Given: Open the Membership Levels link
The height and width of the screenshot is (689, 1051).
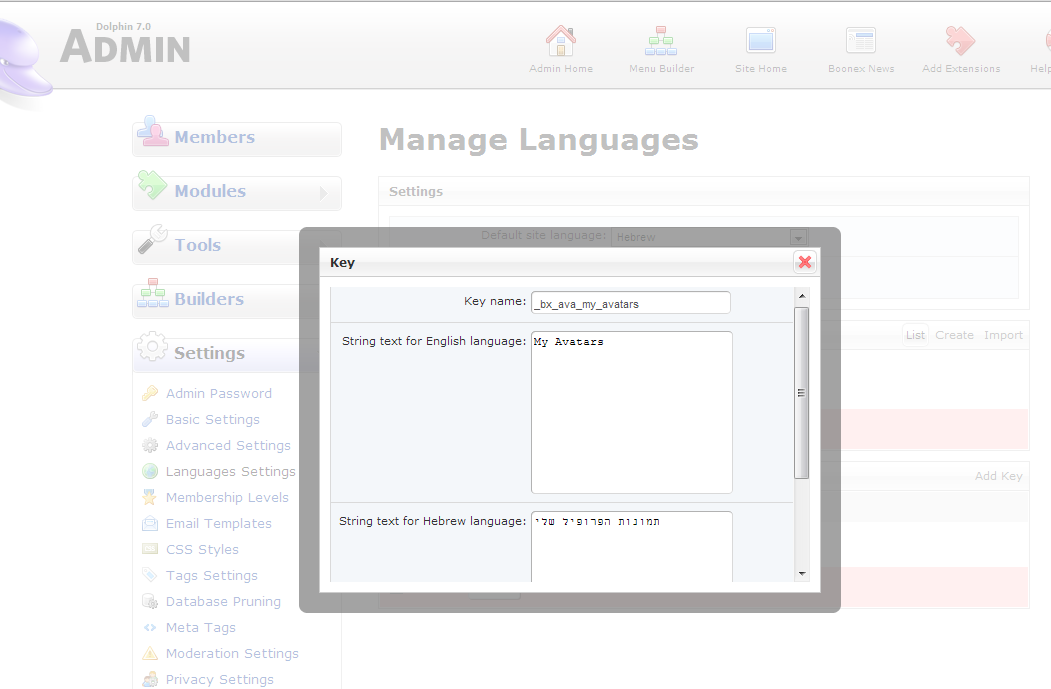Looking at the screenshot, I should point(227,497).
